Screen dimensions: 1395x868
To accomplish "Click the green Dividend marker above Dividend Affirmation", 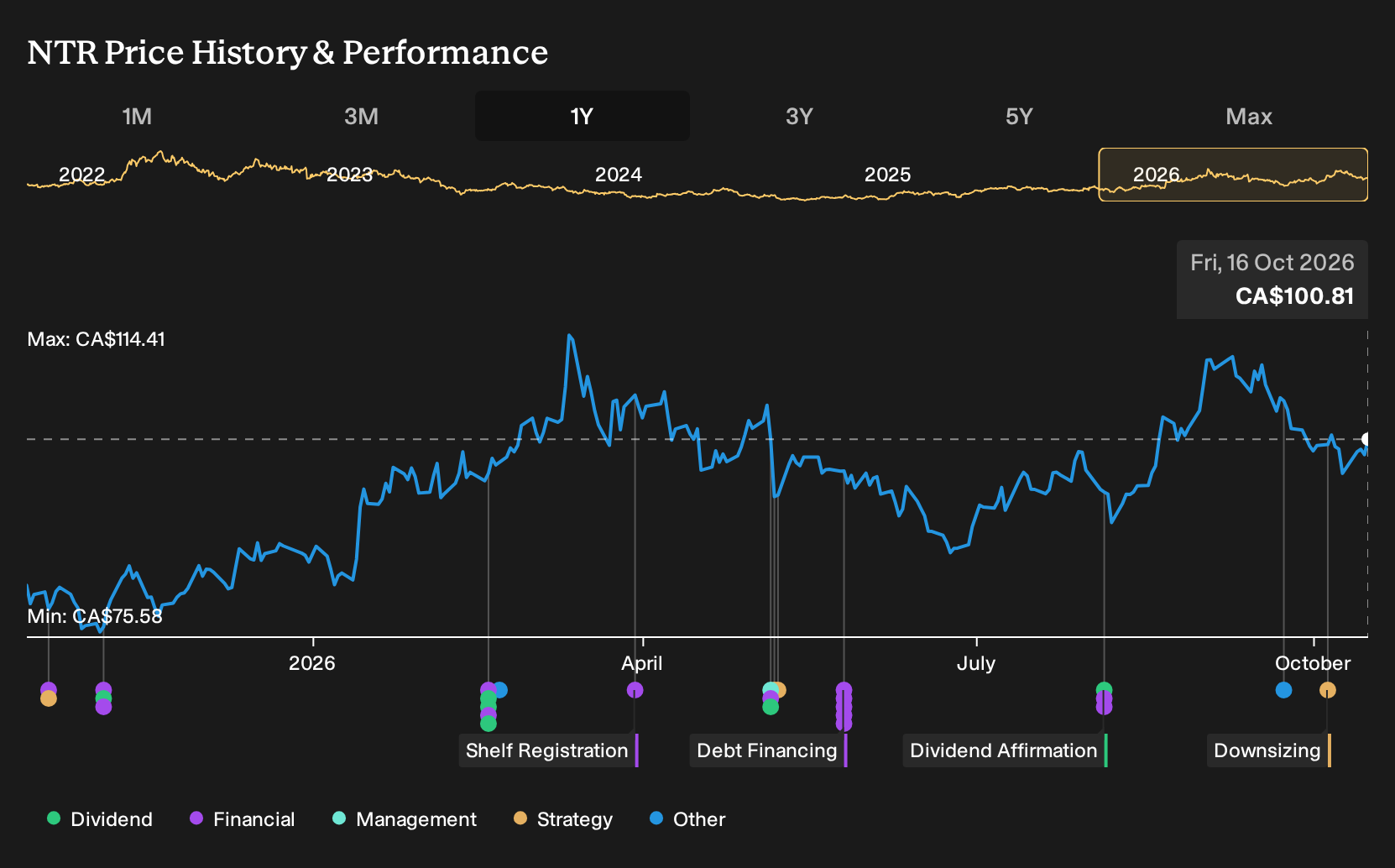I will point(1105,690).
